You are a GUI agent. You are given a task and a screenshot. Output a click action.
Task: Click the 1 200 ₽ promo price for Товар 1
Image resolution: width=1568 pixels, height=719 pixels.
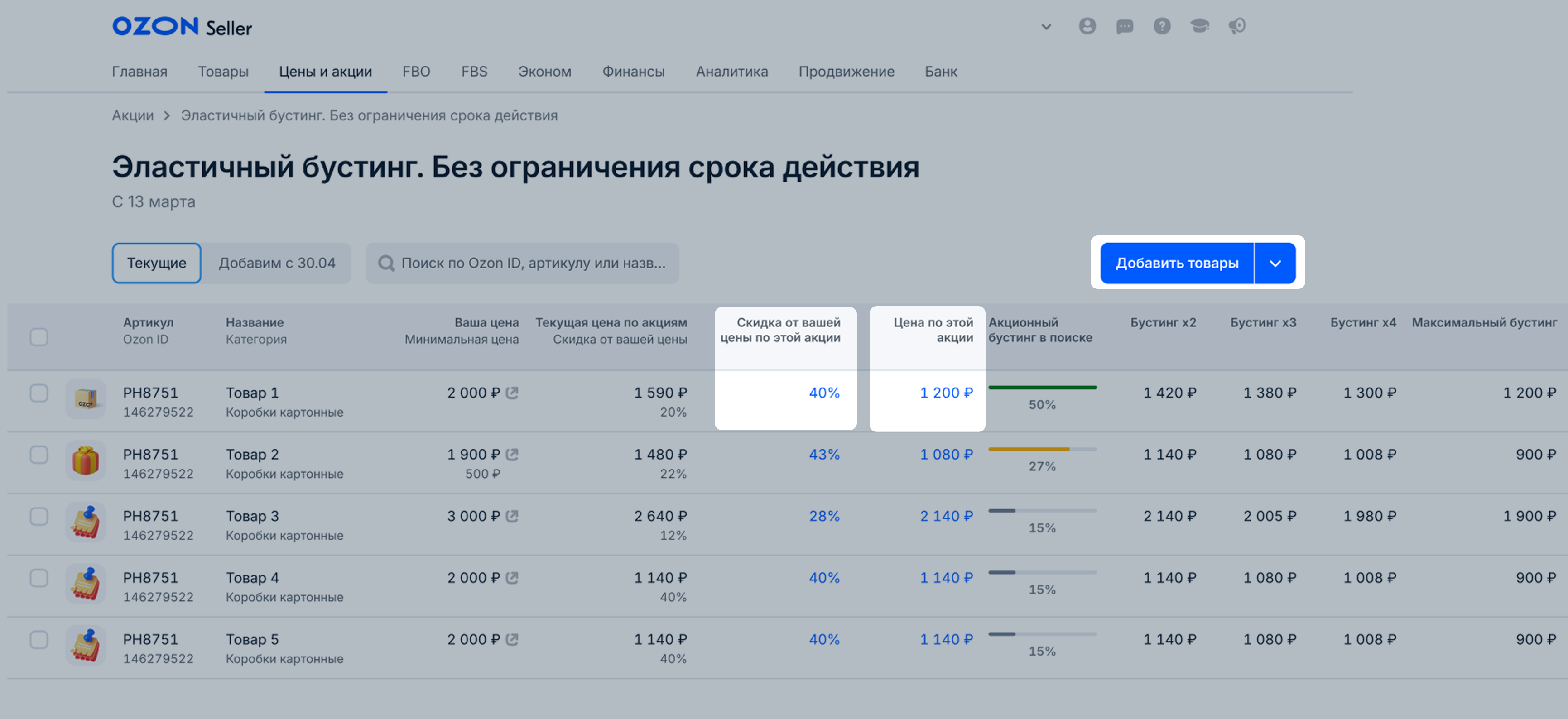[947, 393]
